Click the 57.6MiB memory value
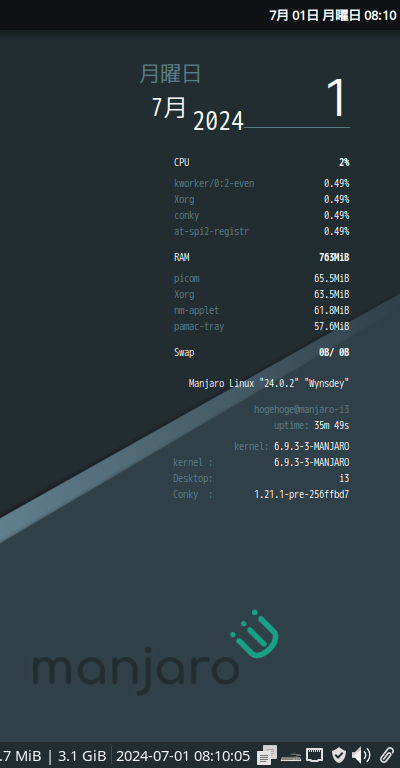The image size is (400, 768). tap(331, 327)
